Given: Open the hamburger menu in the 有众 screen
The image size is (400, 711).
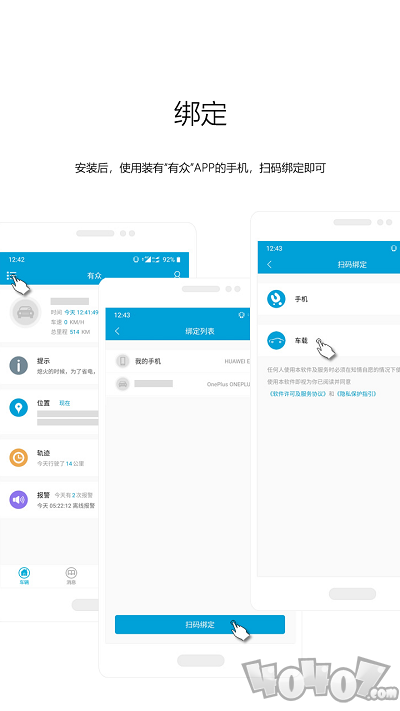Looking at the screenshot, I should (x=11, y=275).
